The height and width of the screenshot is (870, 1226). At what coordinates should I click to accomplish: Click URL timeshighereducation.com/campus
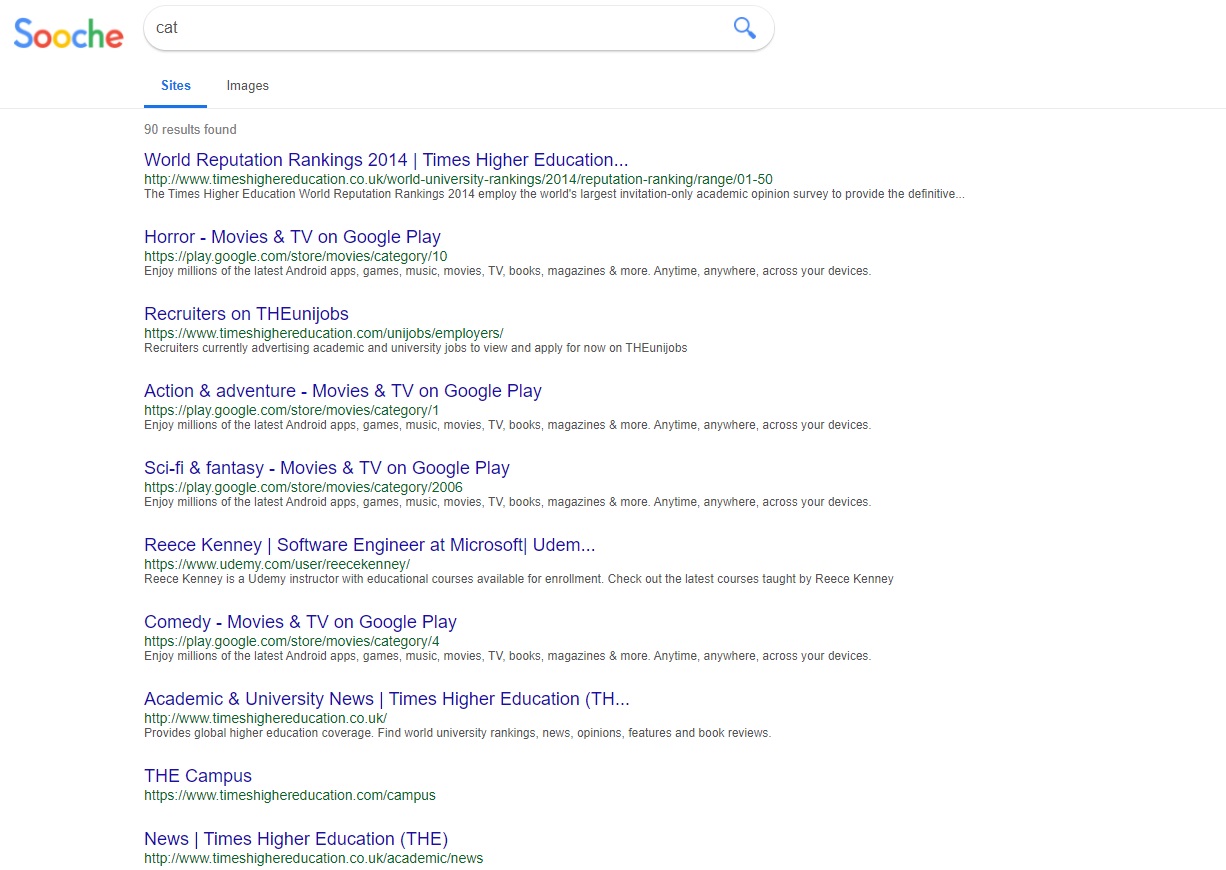(x=290, y=796)
